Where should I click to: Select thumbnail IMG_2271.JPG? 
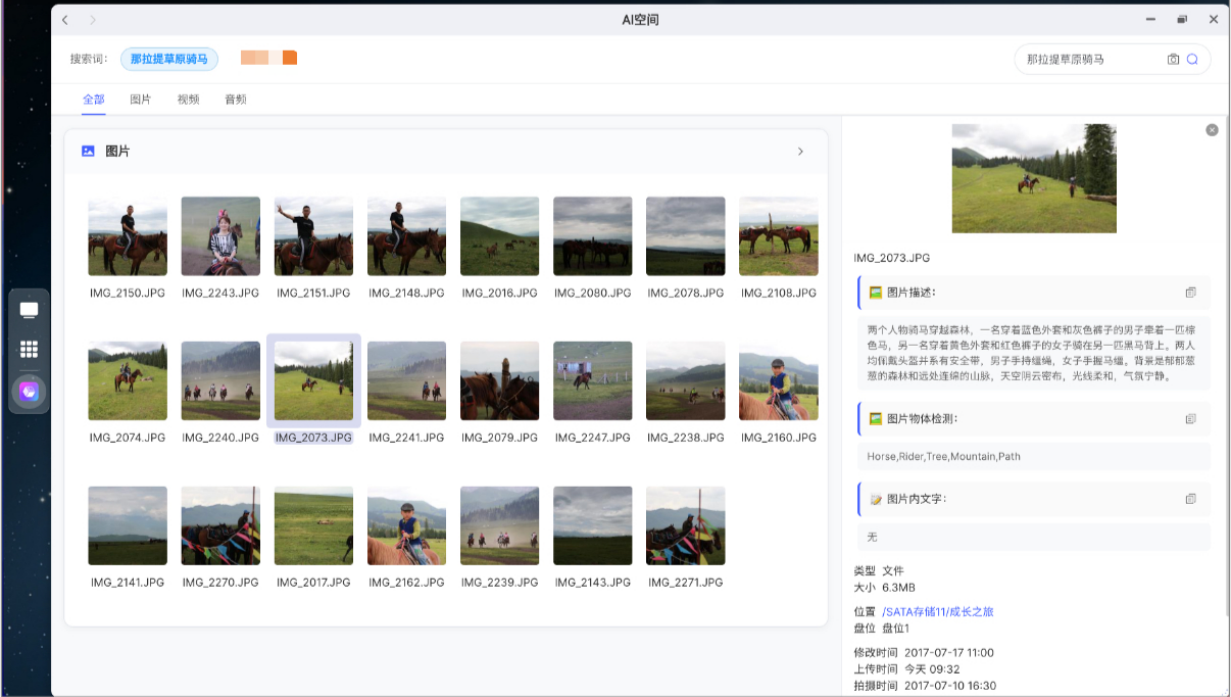685,526
